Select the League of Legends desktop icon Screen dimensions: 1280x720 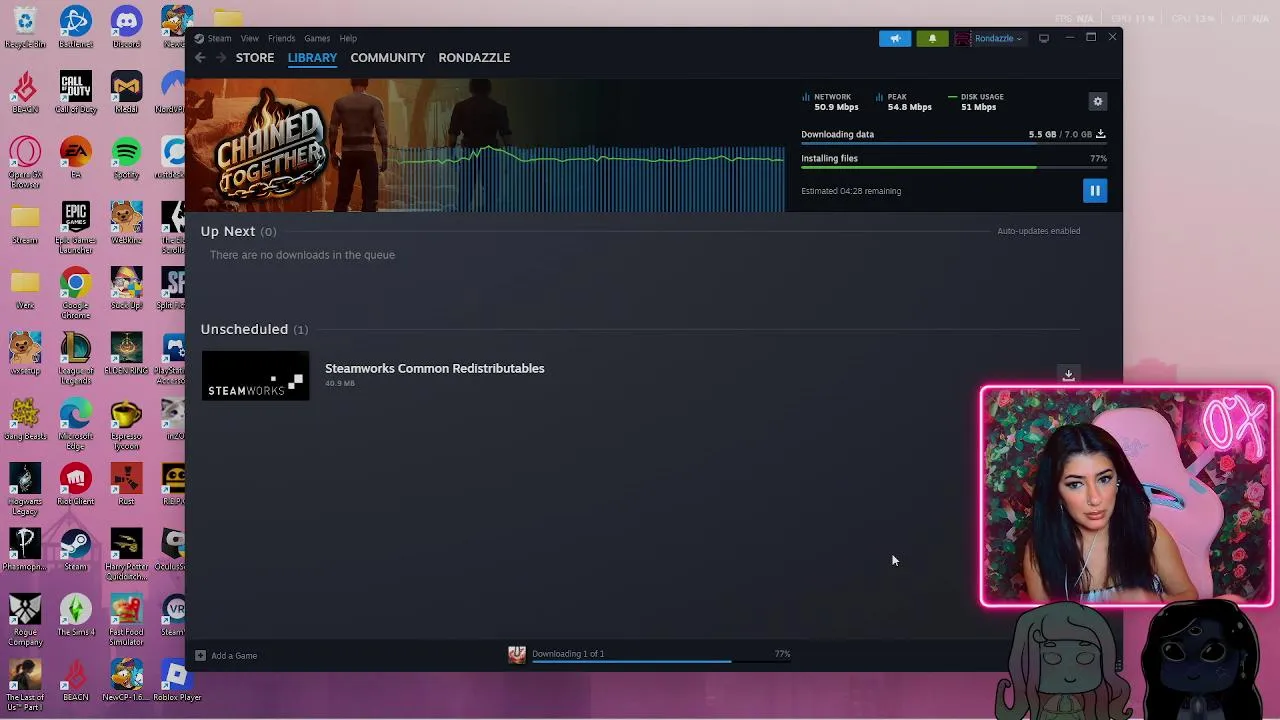coord(75,359)
